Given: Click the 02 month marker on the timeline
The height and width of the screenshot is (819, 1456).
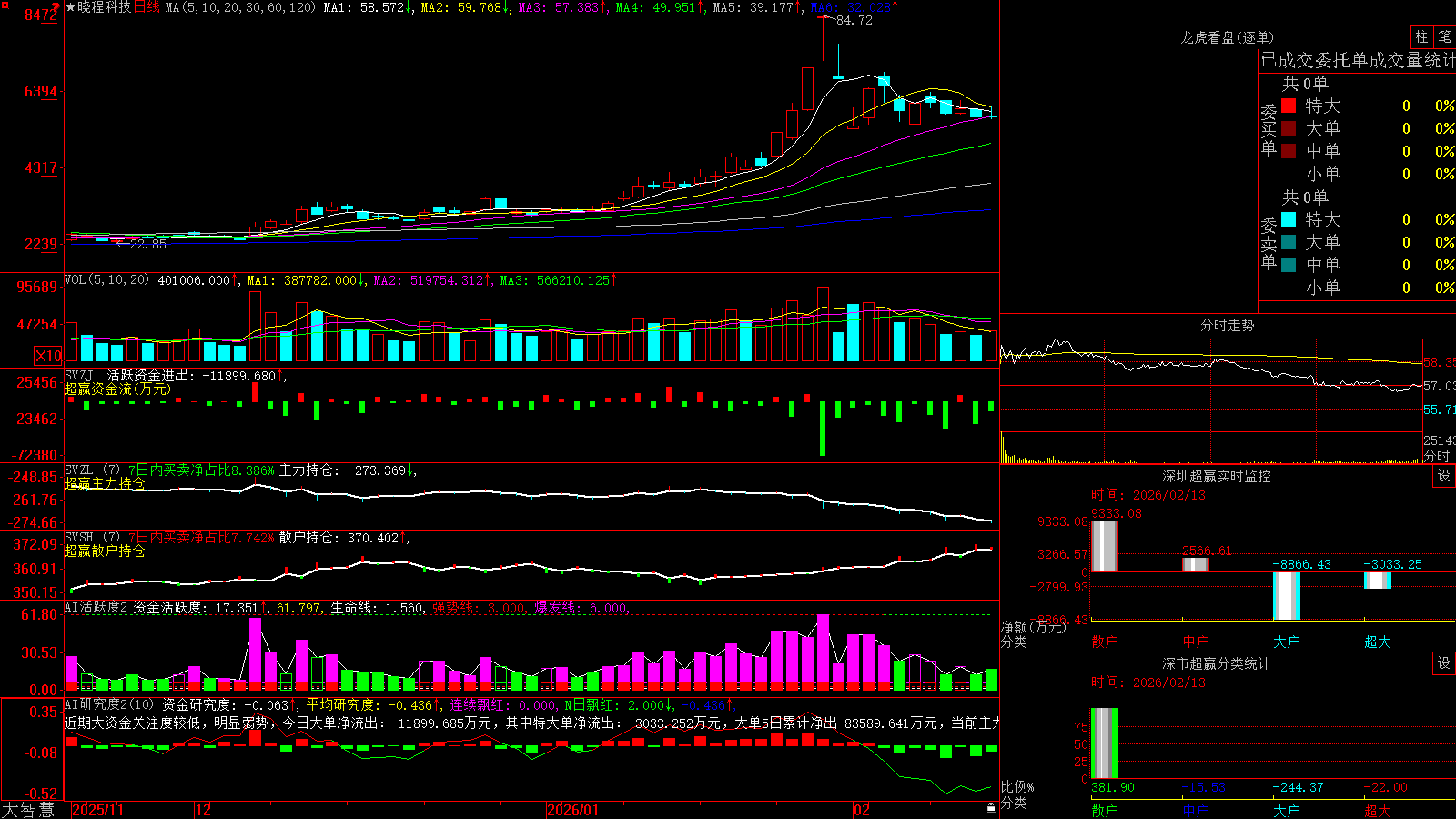Looking at the screenshot, I should tap(862, 810).
